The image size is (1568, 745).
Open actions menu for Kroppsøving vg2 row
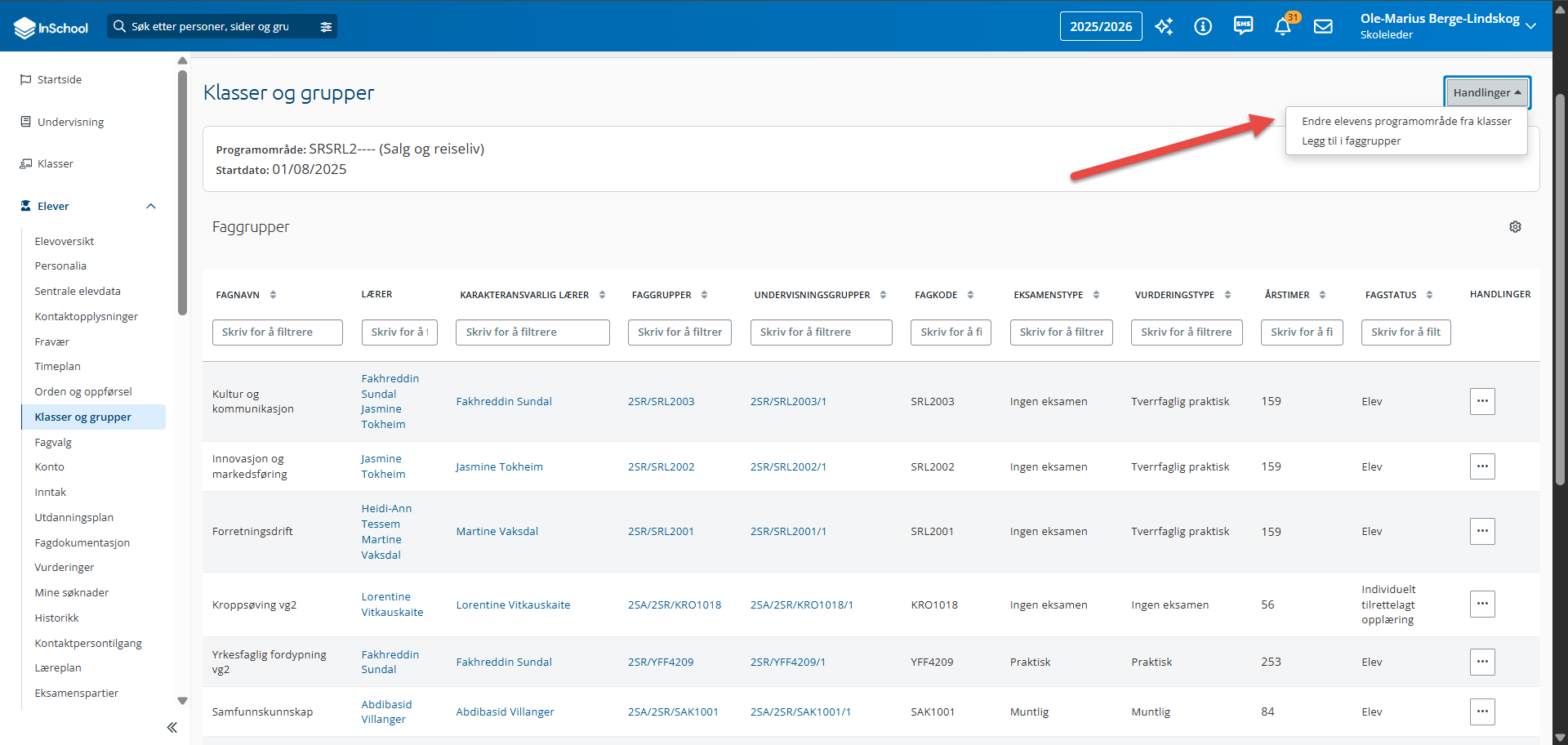click(1482, 604)
